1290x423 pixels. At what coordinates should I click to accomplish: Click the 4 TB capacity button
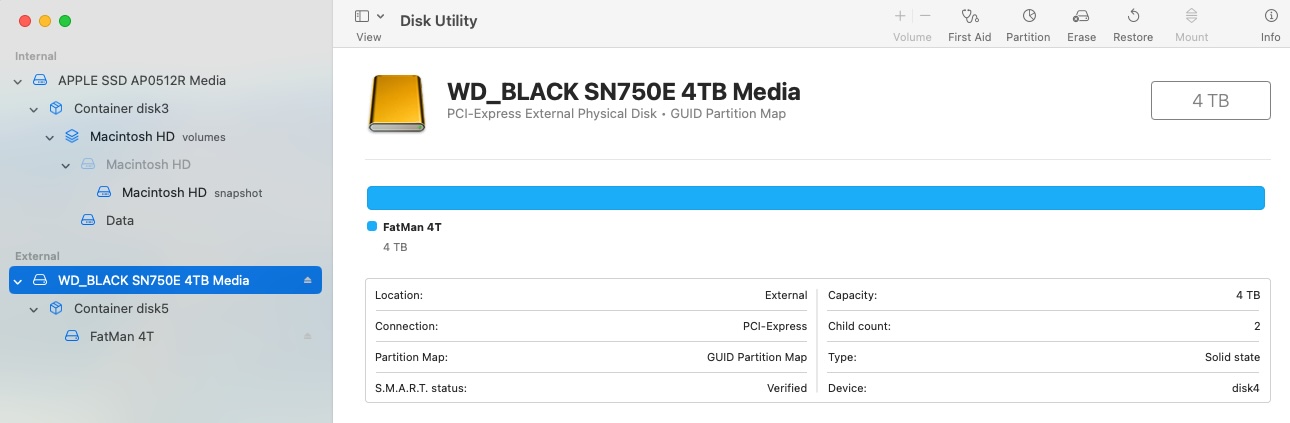click(x=1210, y=101)
